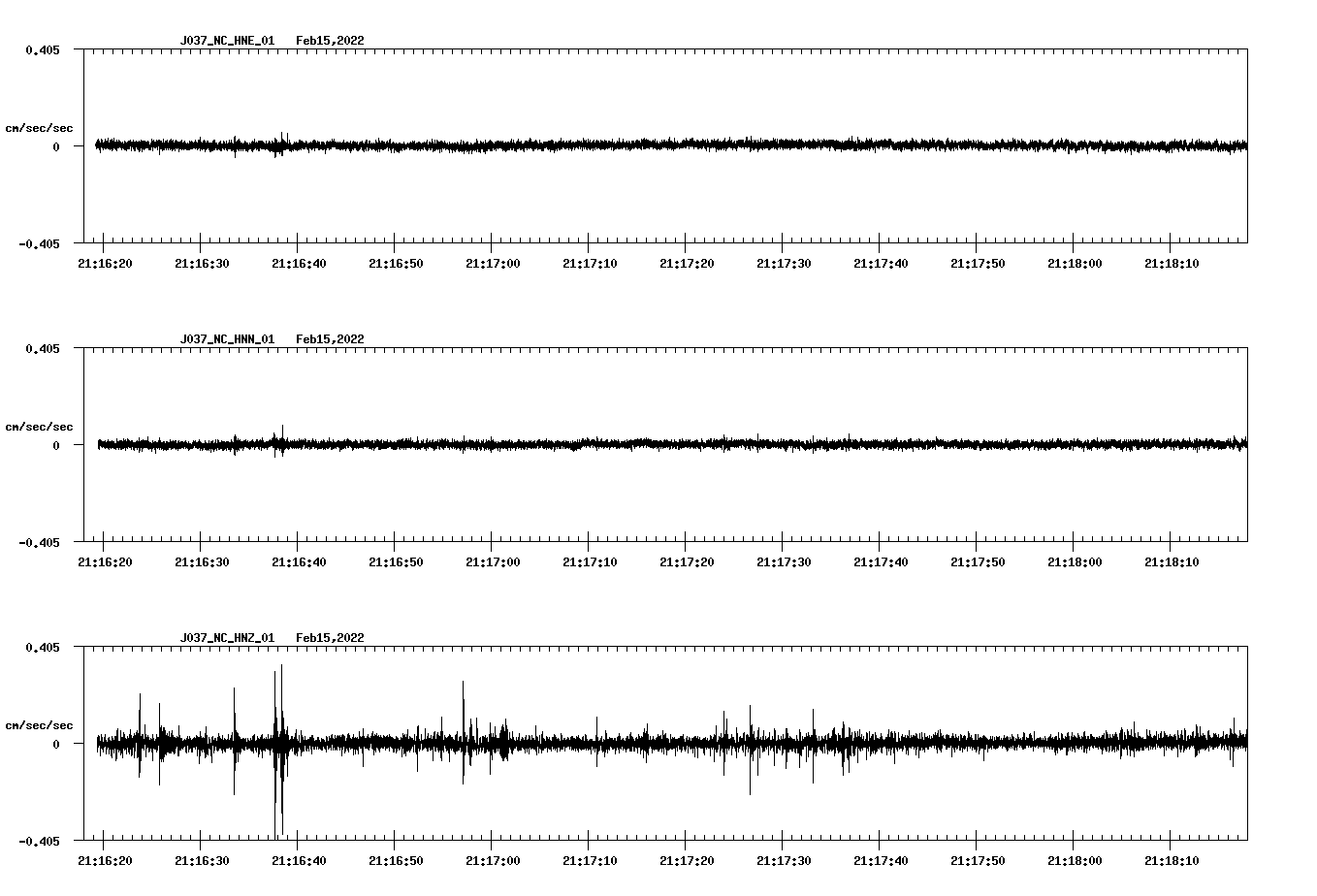
Task: Click the 21:16:40 time label under HNN plot
Action: point(299,562)
